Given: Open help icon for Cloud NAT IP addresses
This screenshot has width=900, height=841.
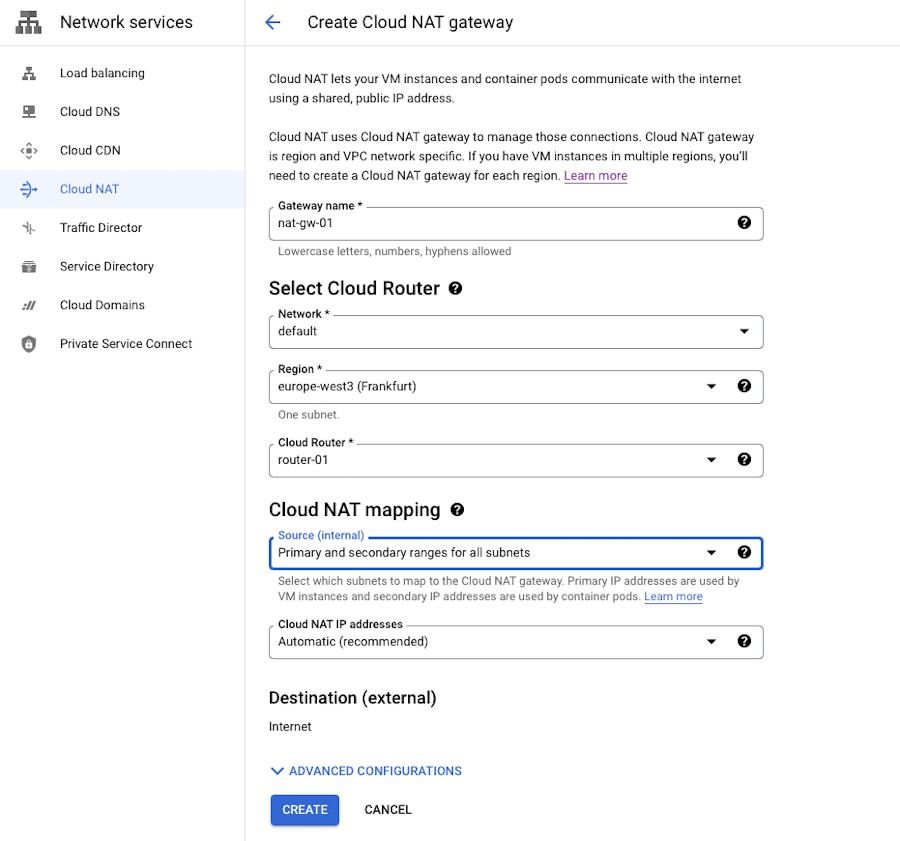Looking at the screenshot, I should [x=744, y=641].
